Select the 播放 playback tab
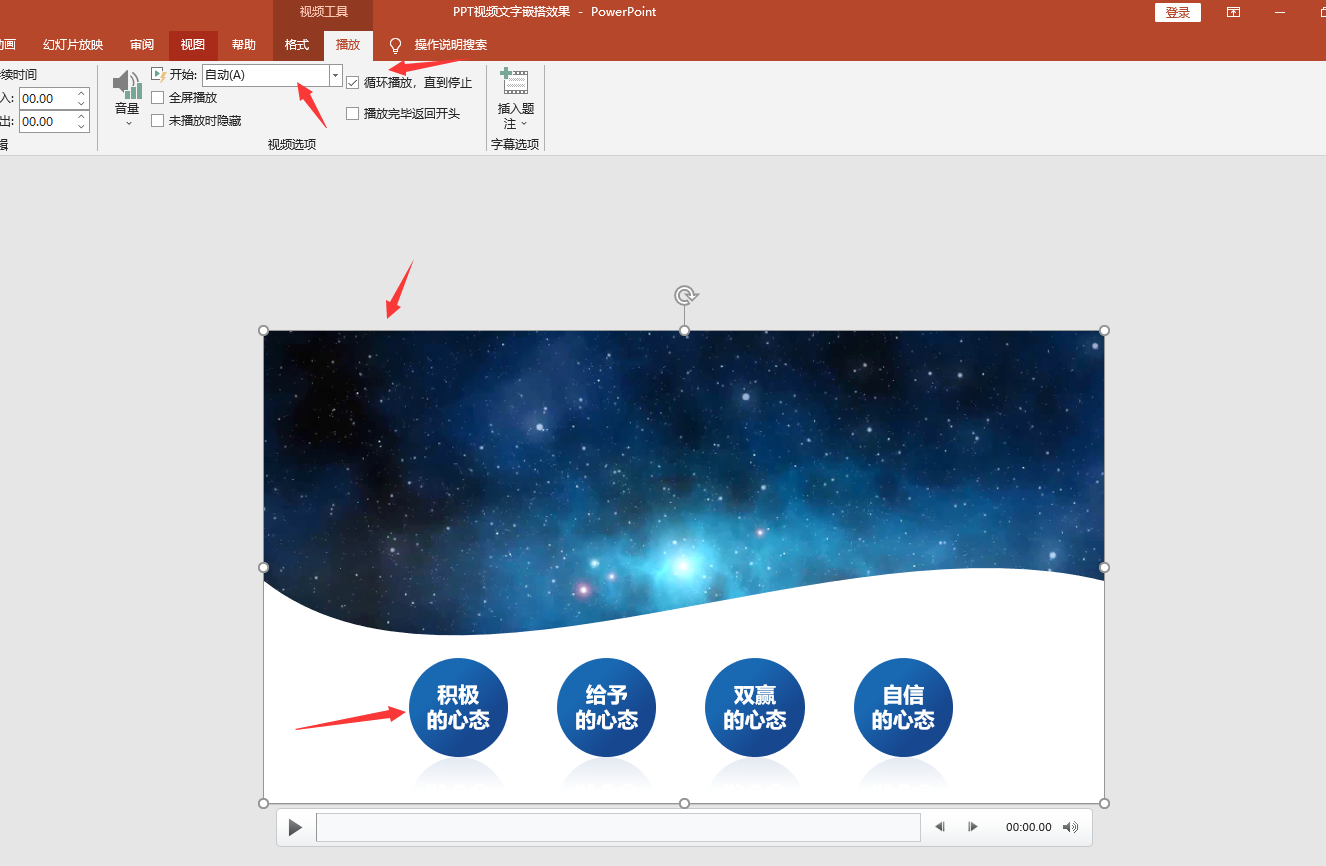Image resolution: width=1326 pixels, height=866 pixels. point(348,45)
